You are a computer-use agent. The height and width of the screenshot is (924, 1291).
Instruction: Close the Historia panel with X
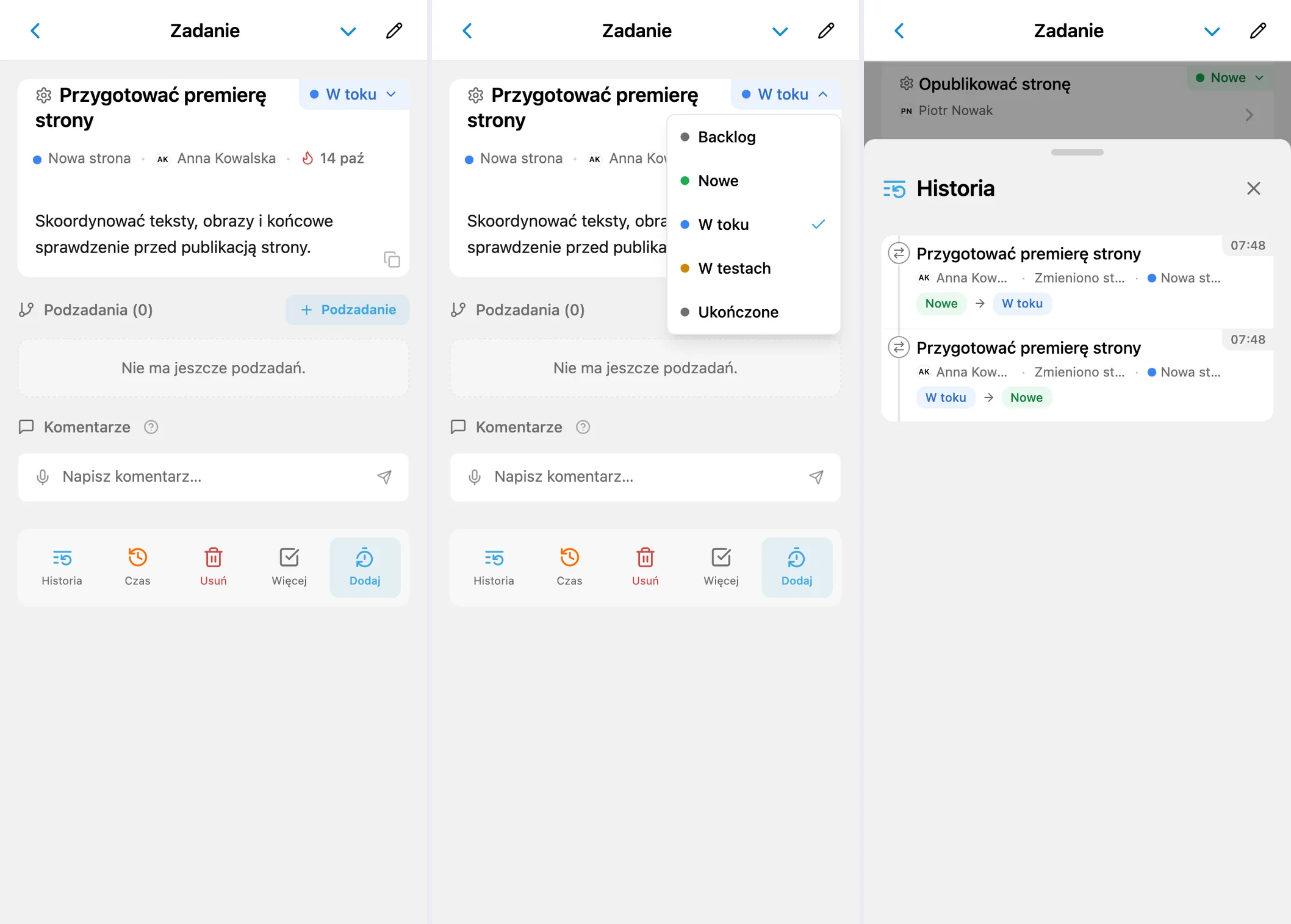(1254, 188)
